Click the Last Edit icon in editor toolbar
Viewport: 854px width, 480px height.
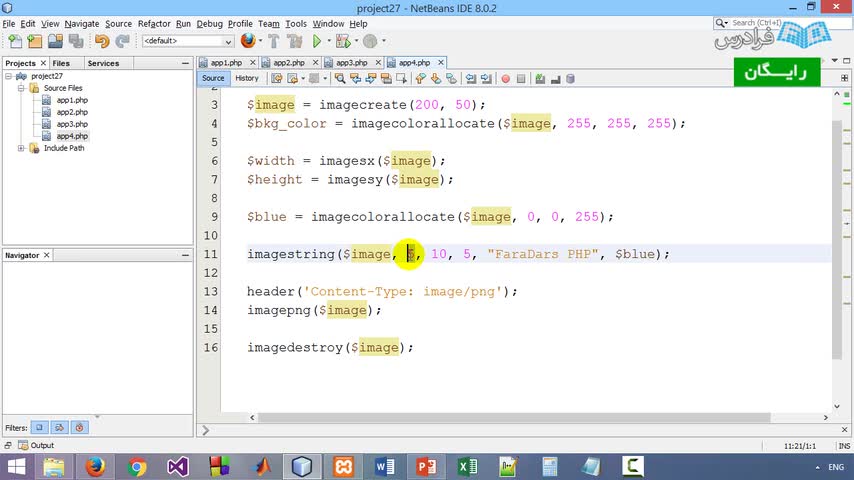(277, 79)
